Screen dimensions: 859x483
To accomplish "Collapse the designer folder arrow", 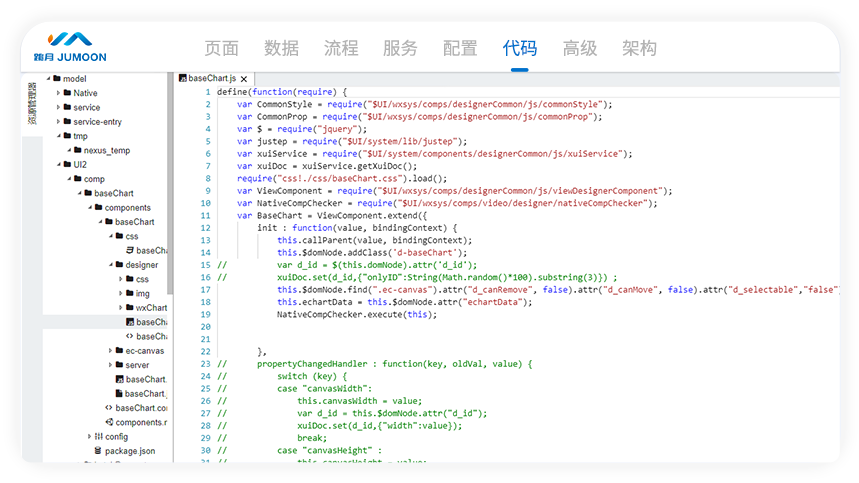I will (111, 264).
